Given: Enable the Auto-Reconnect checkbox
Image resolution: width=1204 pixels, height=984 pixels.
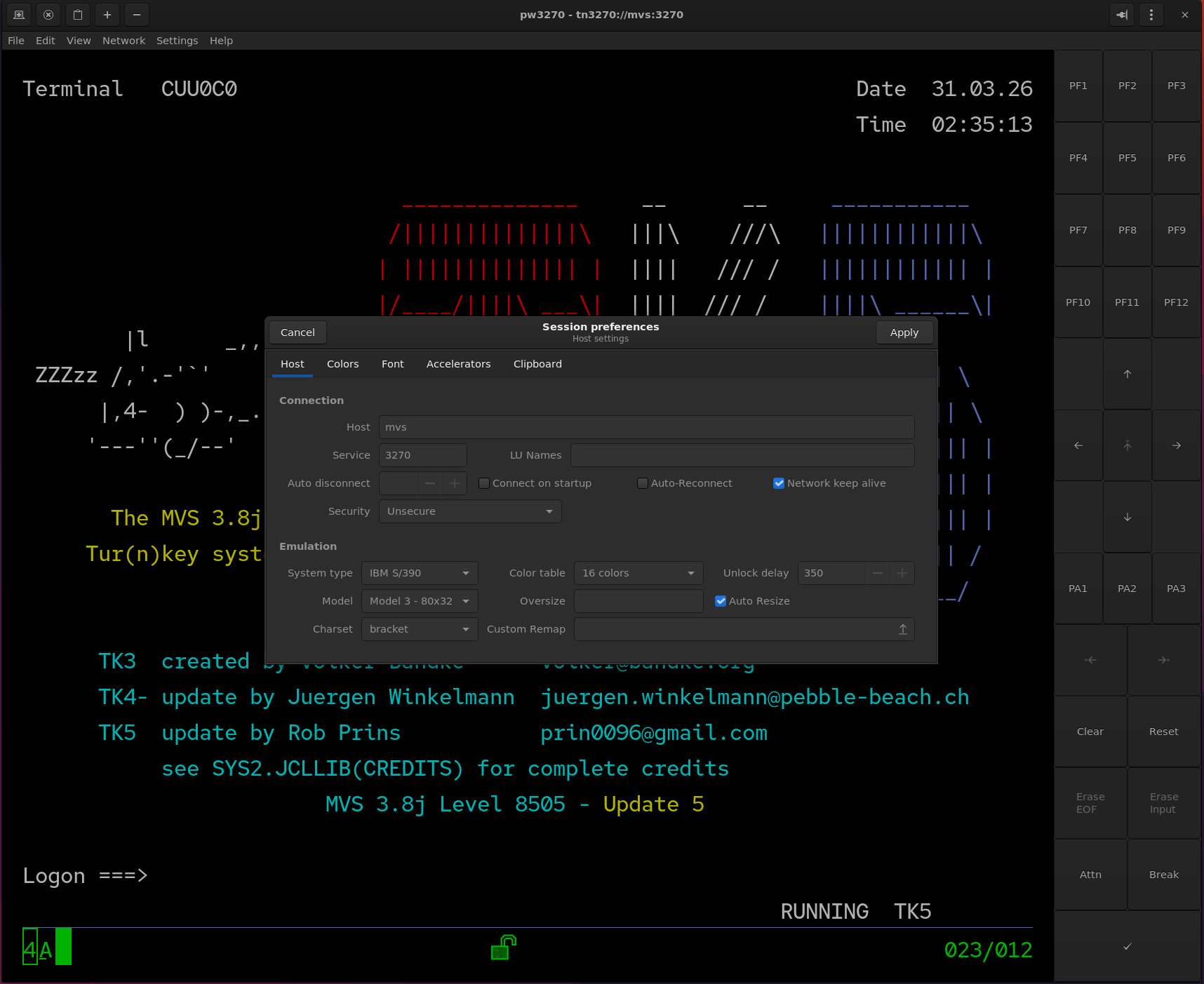Looking at the screenshot, I should point(642,483).
